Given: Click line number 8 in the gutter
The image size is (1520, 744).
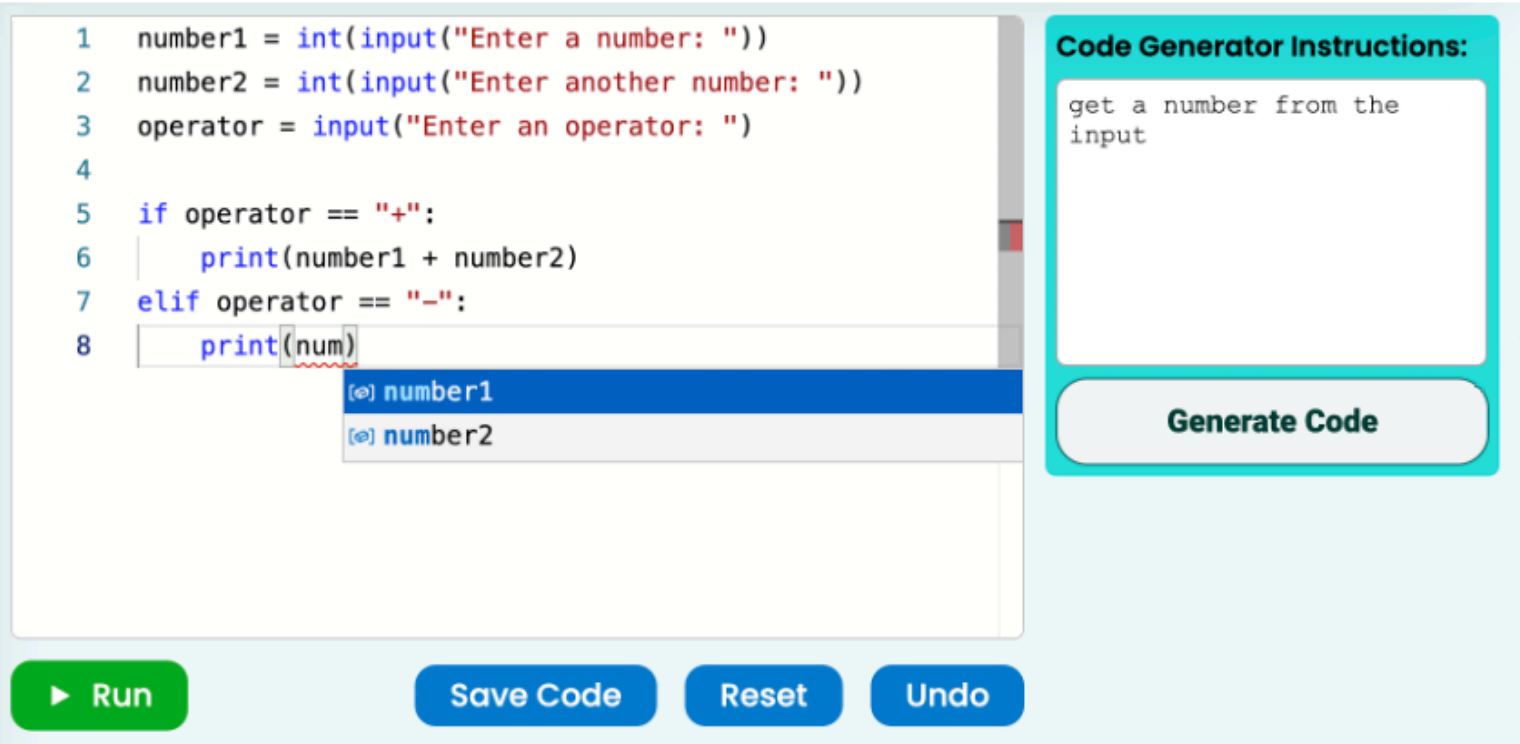Looking at the screenshot, I should coord(83,346).
